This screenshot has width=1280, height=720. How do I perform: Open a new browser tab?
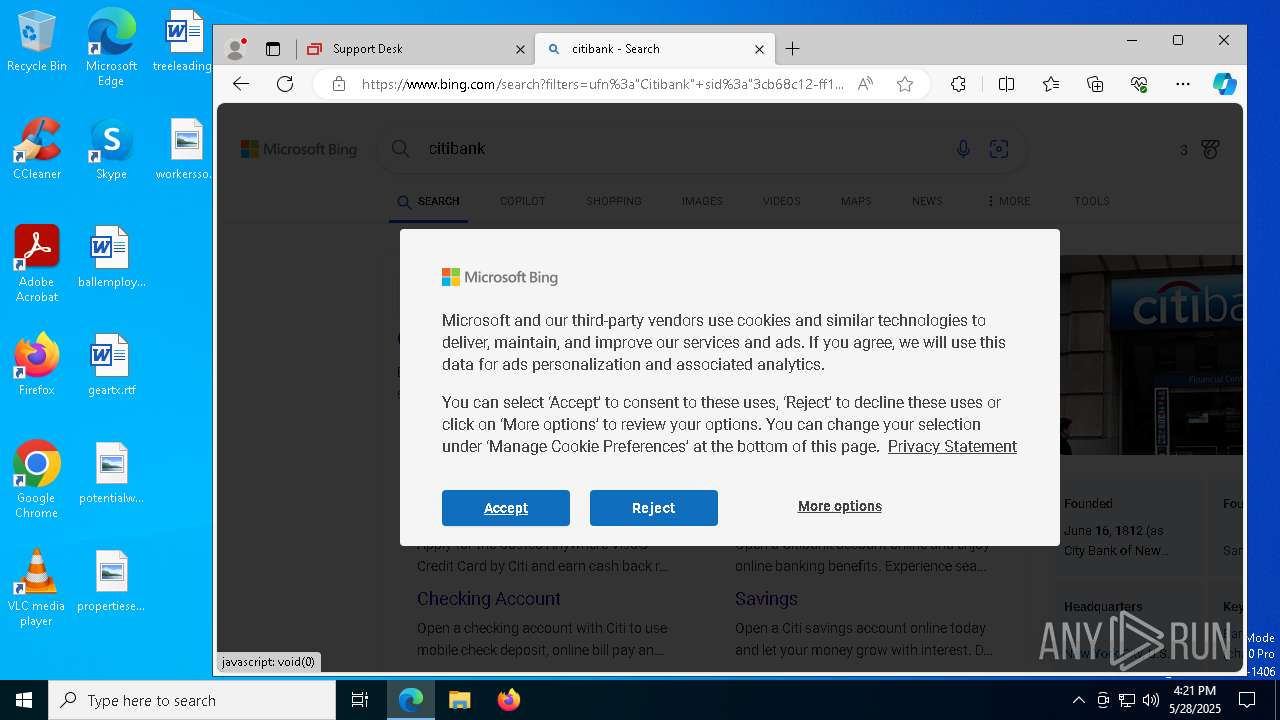click(793, 48)
